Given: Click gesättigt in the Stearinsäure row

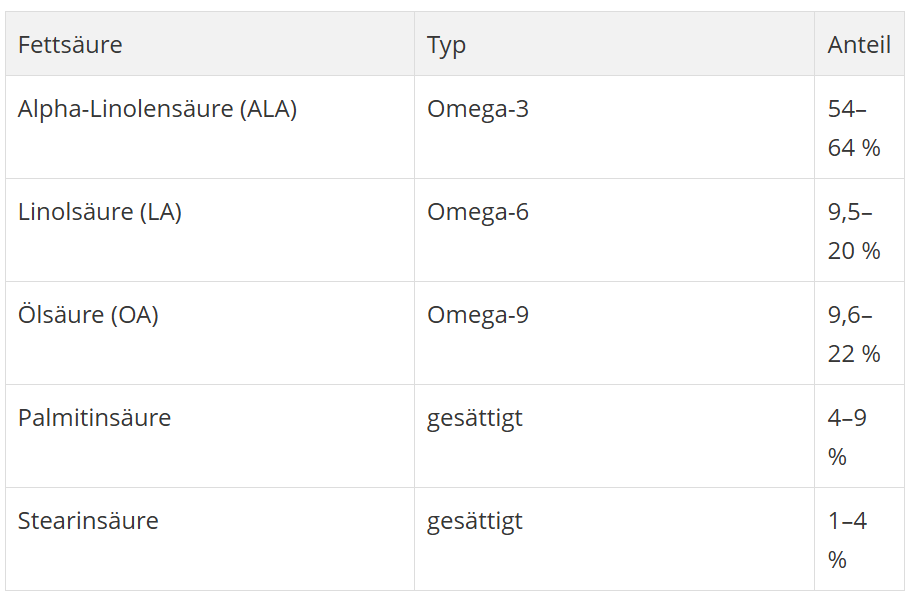Looking at the screenshot, I should click(474, 520).
